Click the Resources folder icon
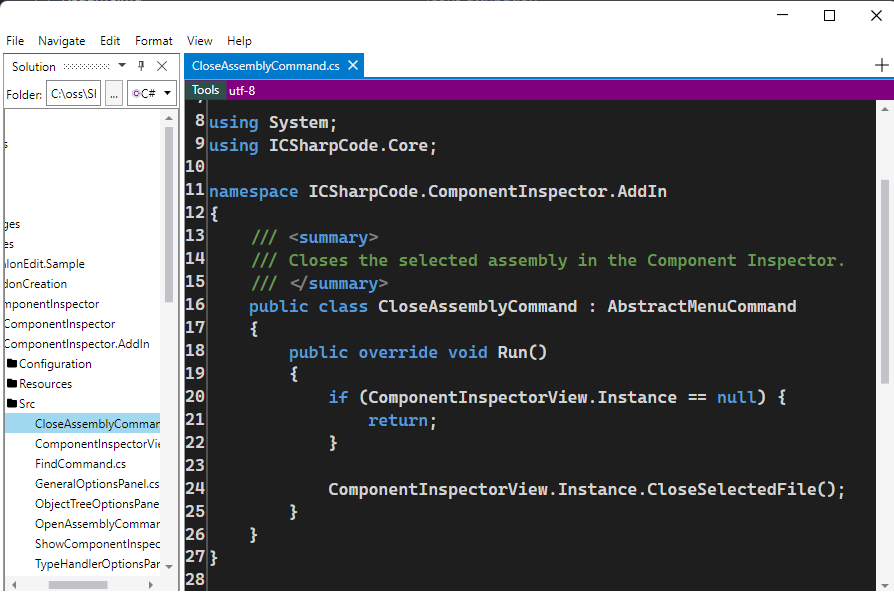Viewport: 894px width, 600px height. point(11,383)
